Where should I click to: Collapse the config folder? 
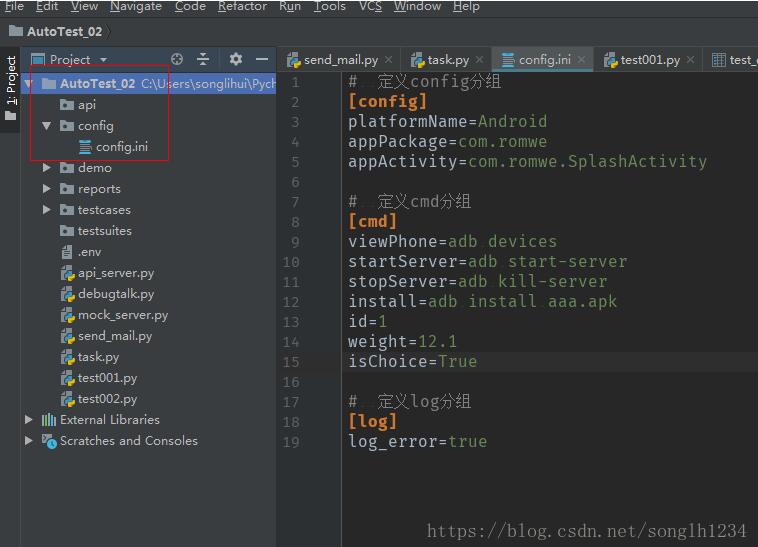point(47,126)
